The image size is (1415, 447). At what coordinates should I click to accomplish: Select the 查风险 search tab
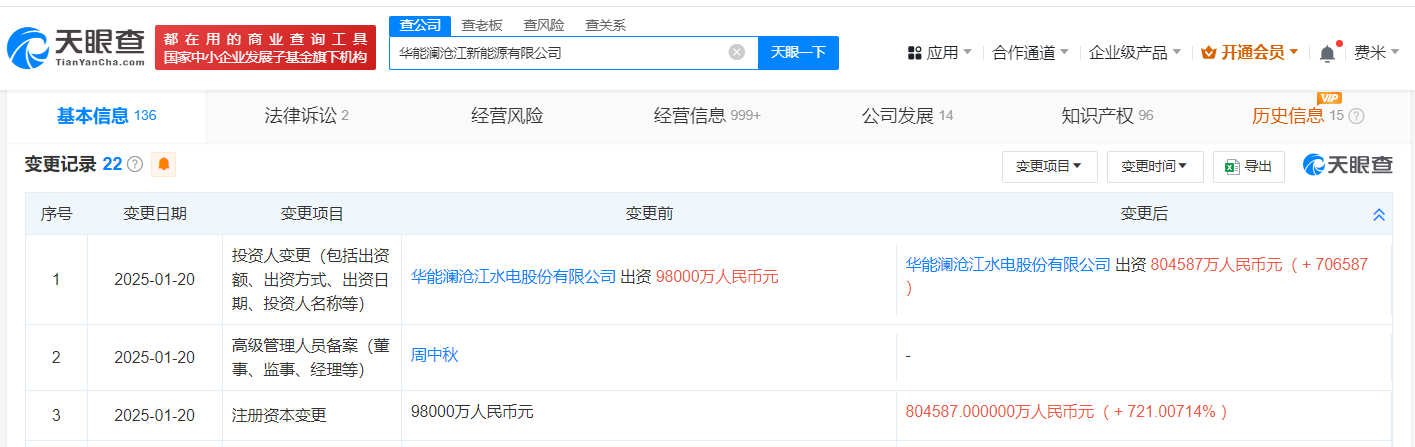[543, 25]
